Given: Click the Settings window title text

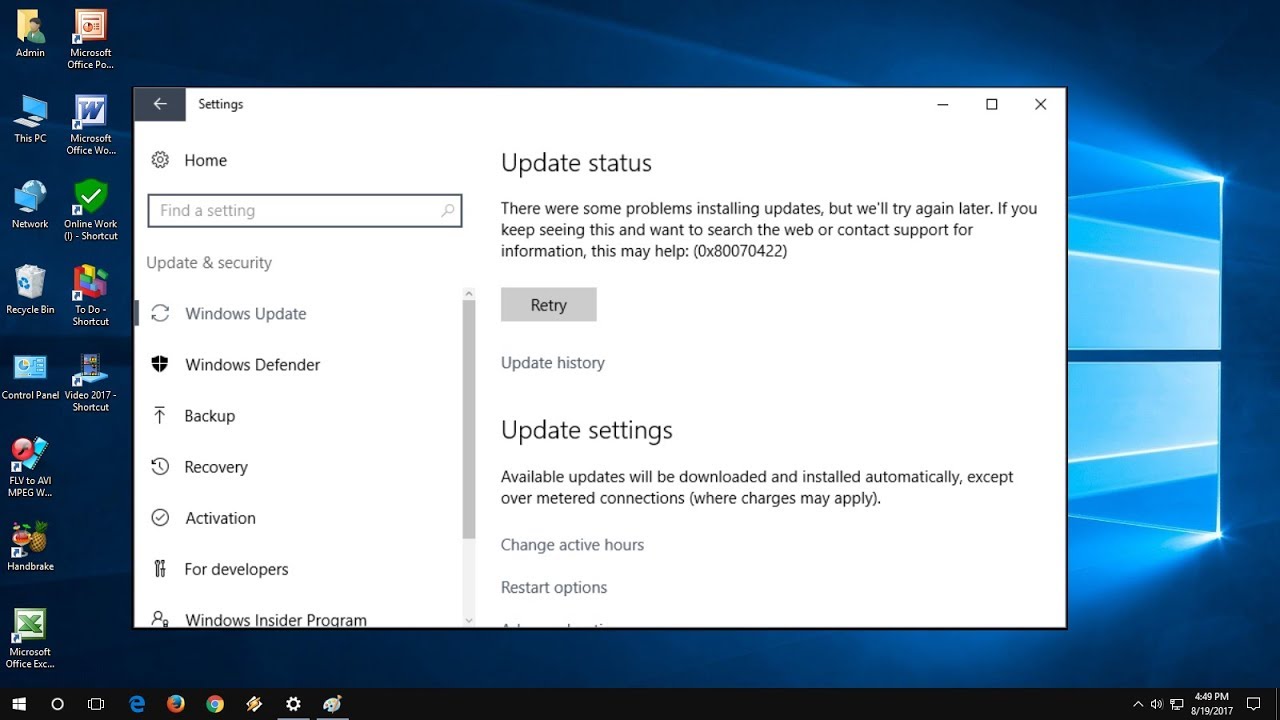Looking at the screenshot, I should pyautogui.click(x=221, y=104).
